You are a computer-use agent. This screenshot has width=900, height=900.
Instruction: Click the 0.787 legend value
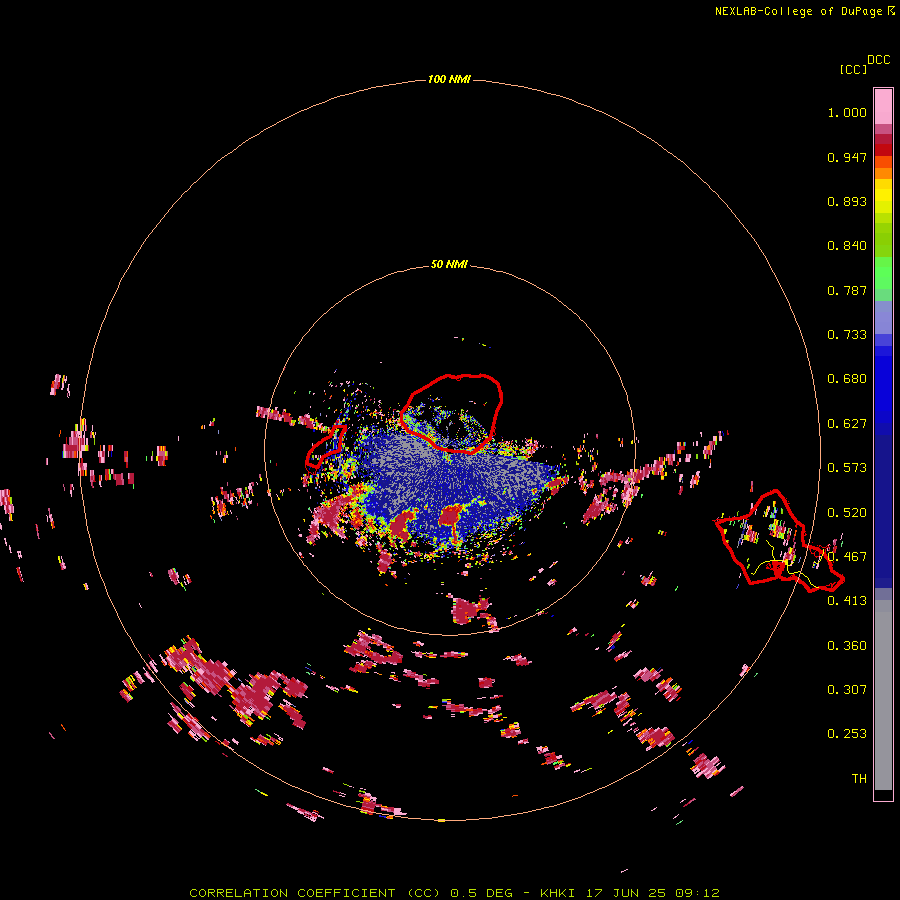[x=847, y=290]
